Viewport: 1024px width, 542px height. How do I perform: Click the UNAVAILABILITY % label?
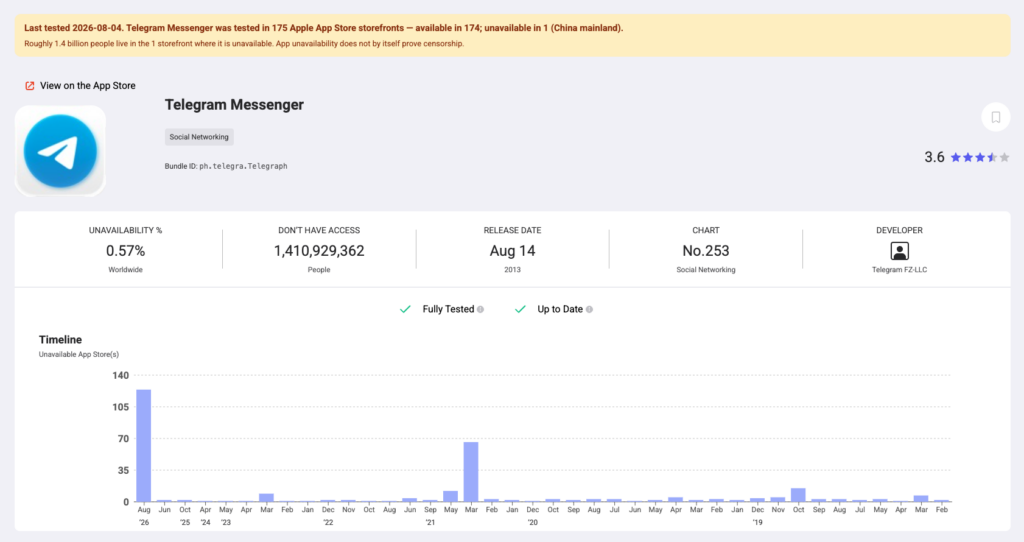point(125,231)
